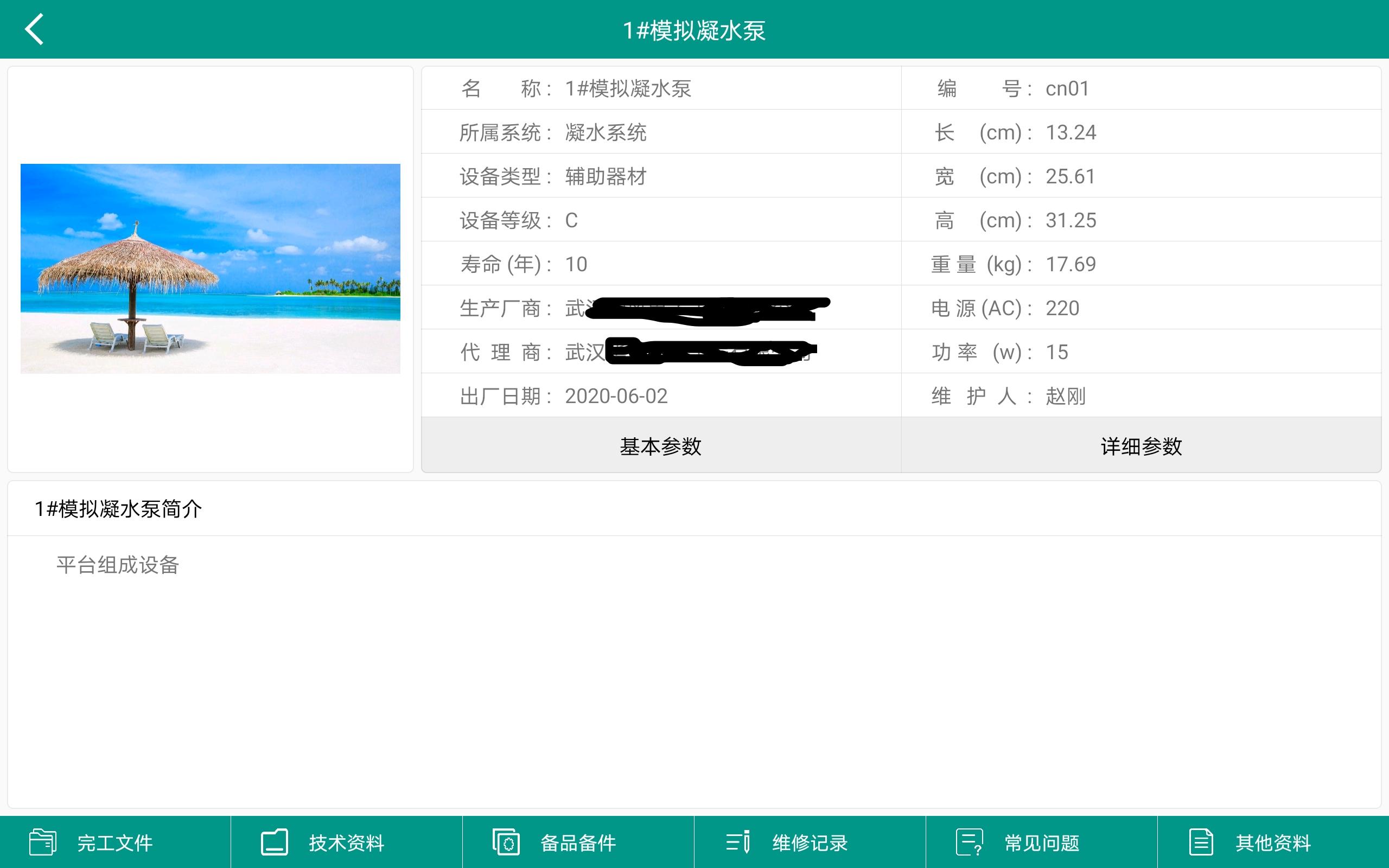
Task: Tap the back arrow icon
Action: (34, 29)
